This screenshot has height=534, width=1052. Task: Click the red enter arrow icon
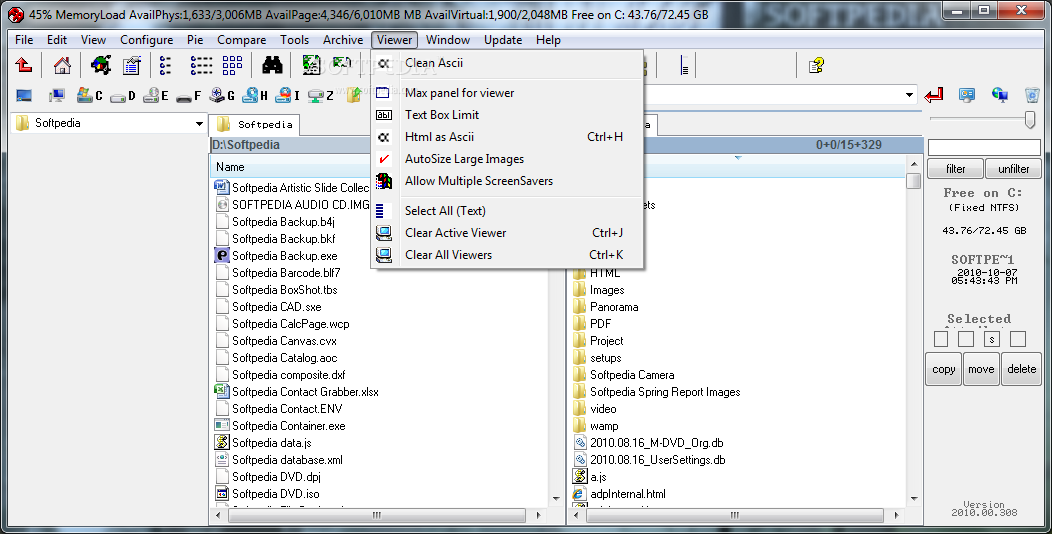click(933, 95)
